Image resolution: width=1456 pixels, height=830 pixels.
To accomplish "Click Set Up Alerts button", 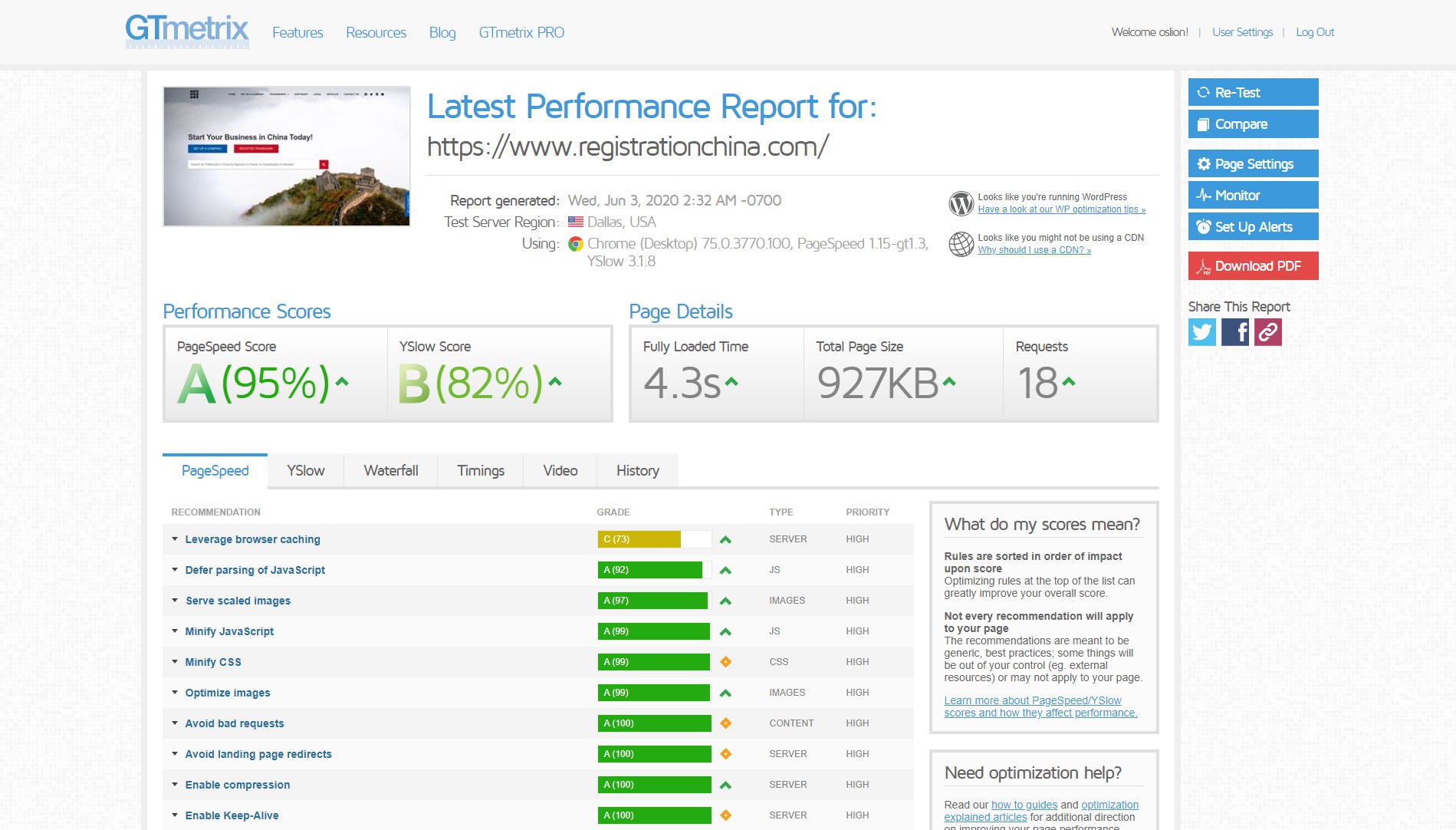I will (1253, 226).
